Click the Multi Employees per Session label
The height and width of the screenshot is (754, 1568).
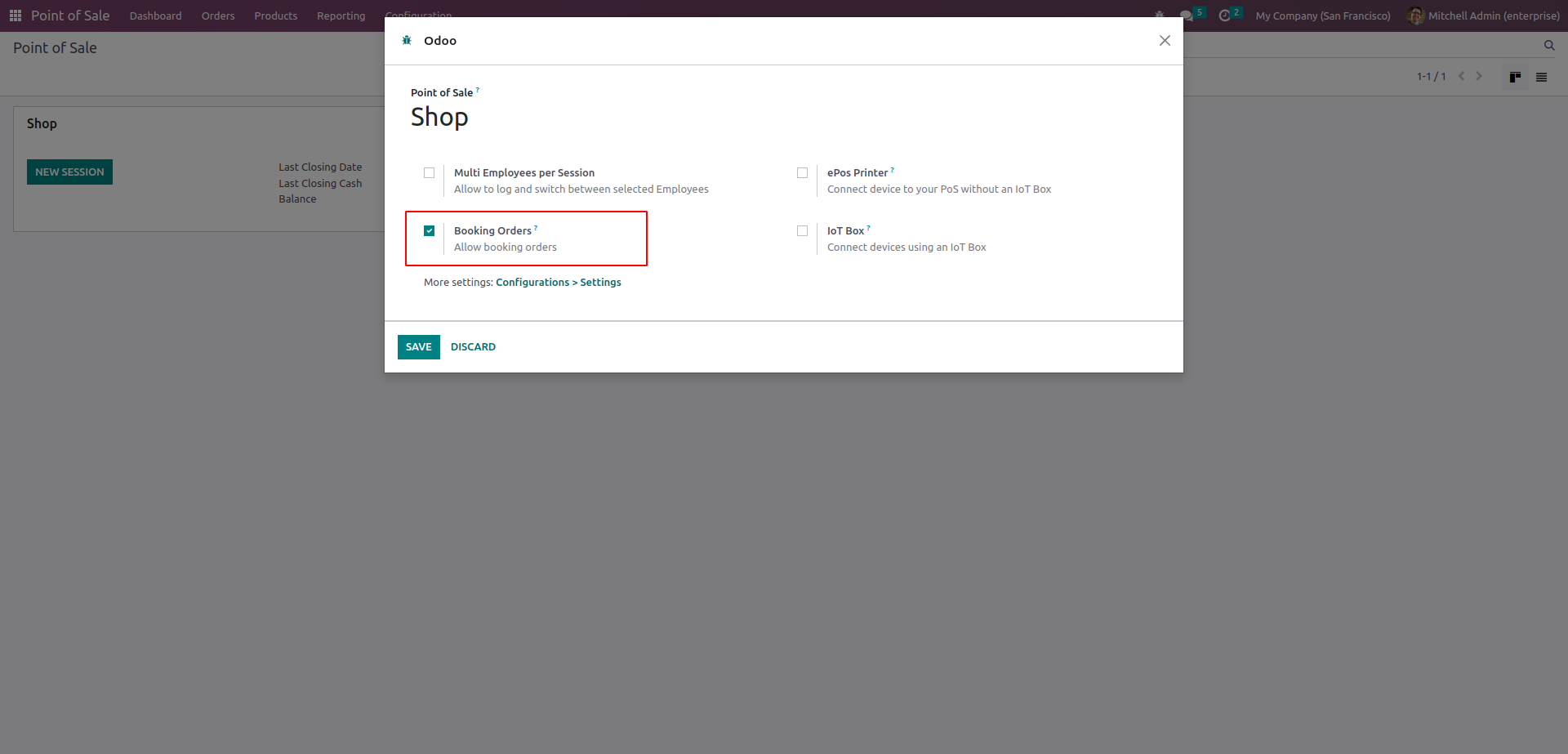(524, 173)
